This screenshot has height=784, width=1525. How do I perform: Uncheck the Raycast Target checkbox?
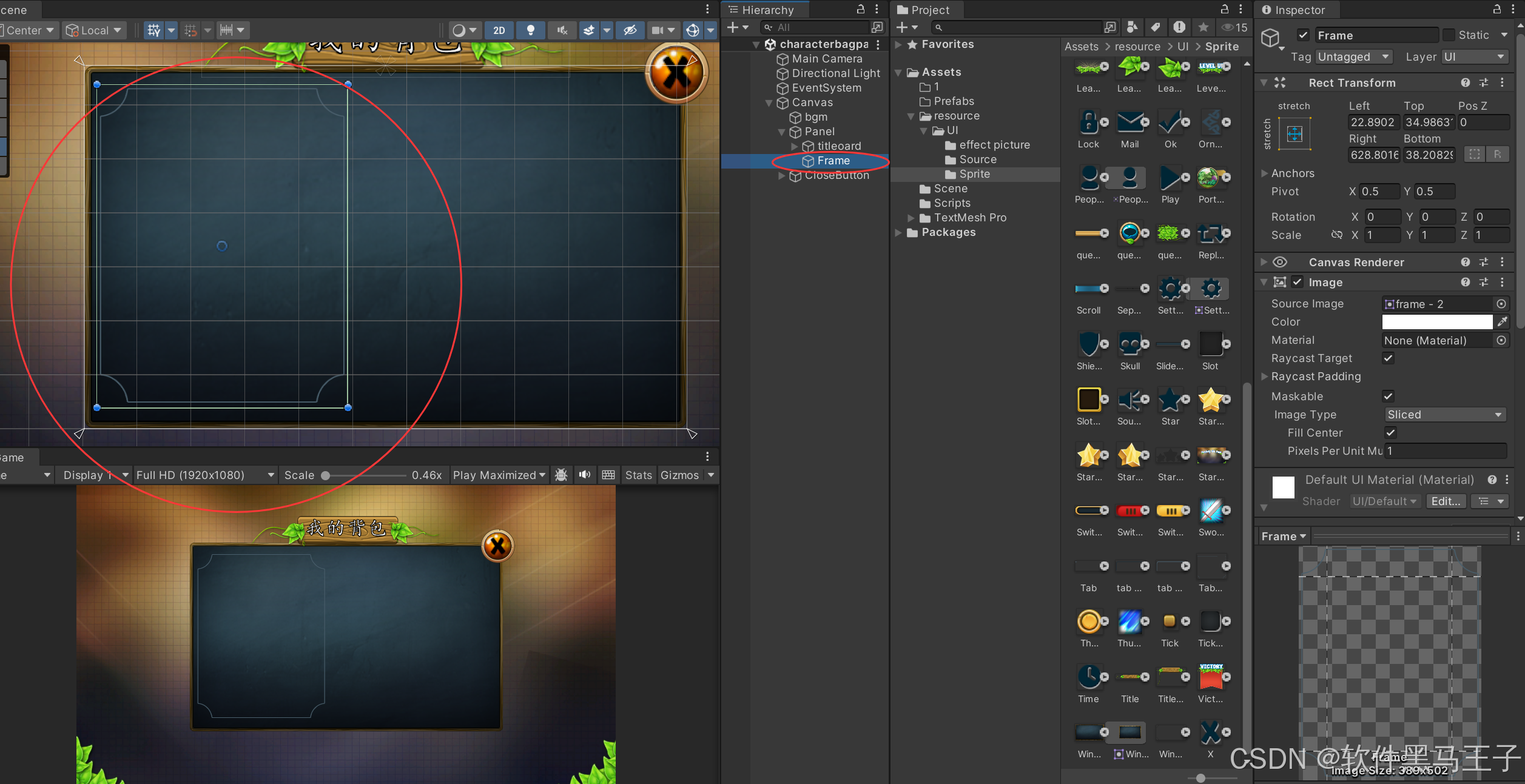click(x=1388, y=358)
